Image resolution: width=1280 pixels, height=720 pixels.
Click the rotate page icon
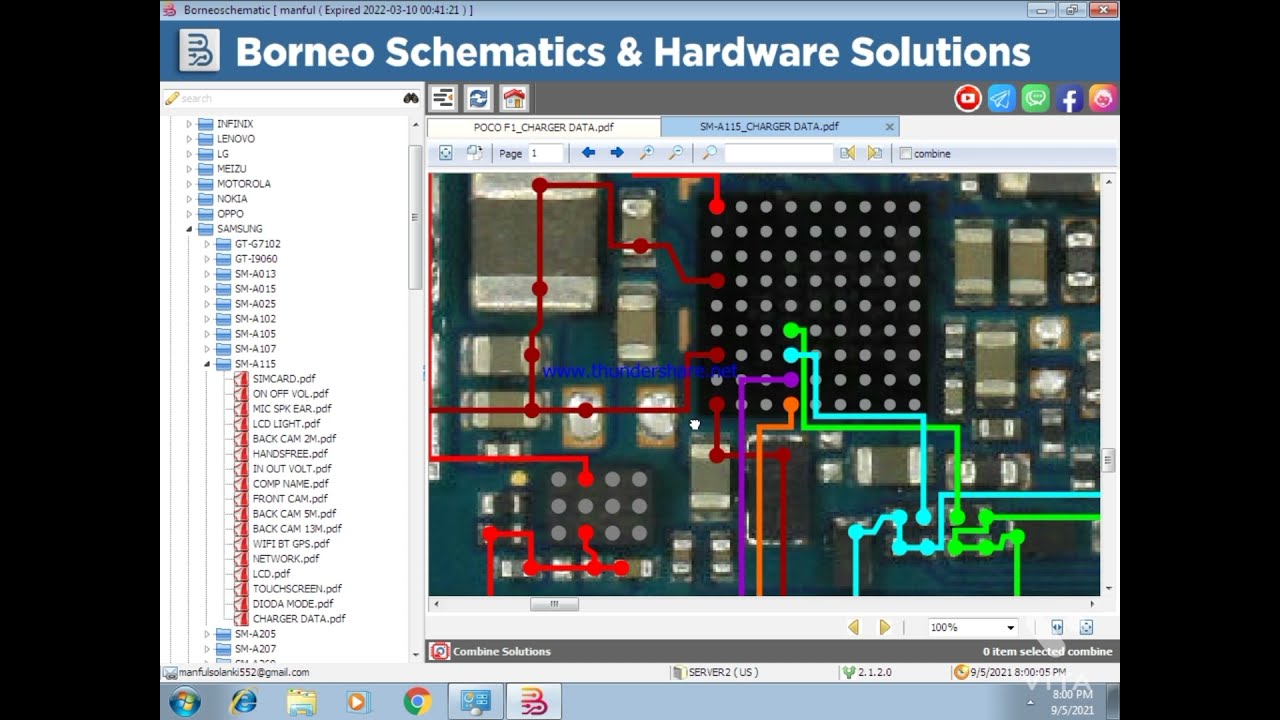pyautogui.click(x=474, y=153)
